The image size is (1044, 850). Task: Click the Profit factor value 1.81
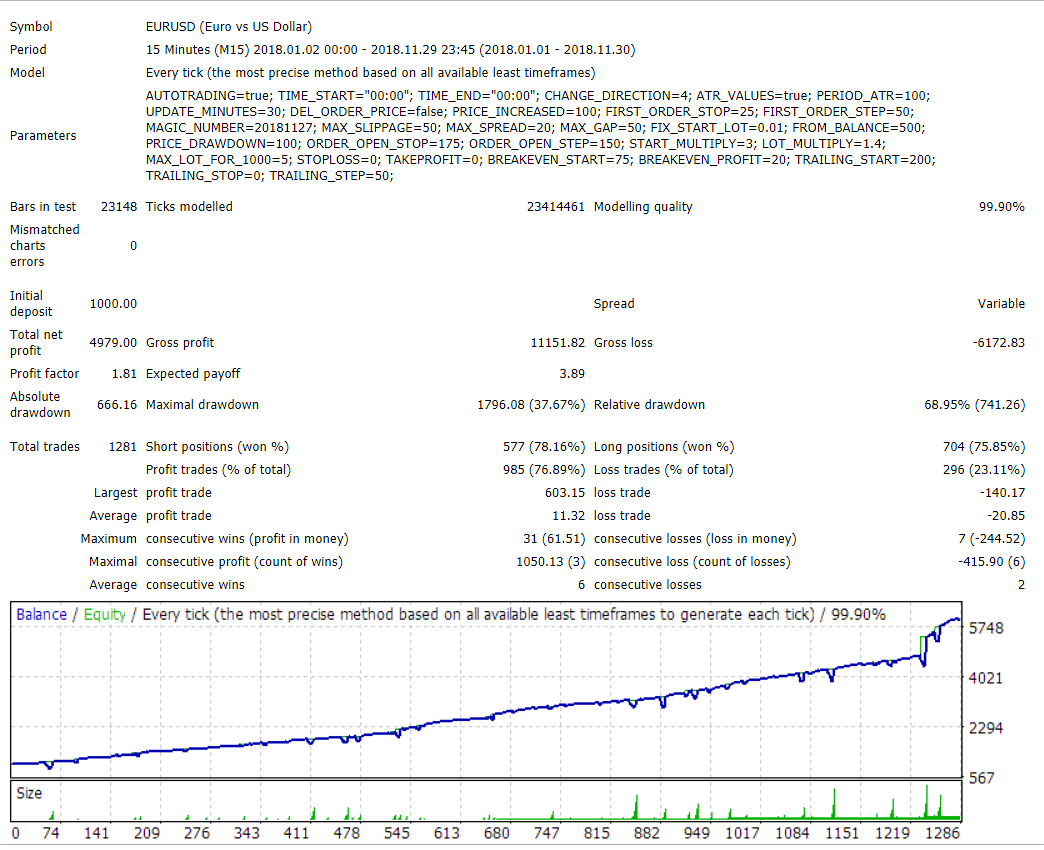click(125, 373)
